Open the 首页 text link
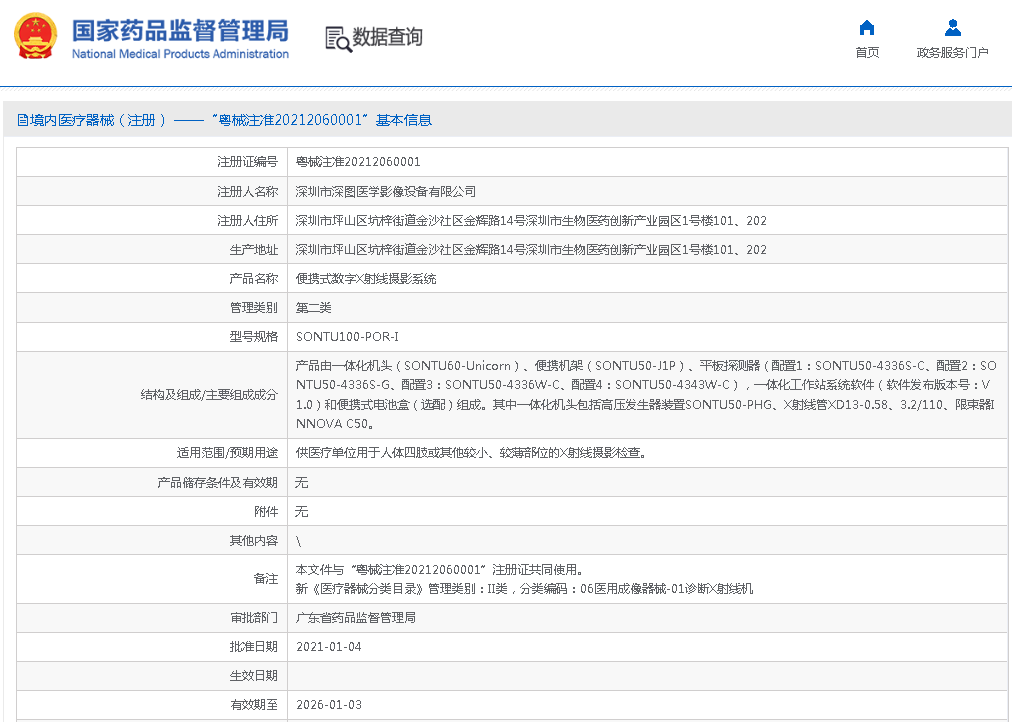Screen dimensions: 1012x722 tap(867, 53)
